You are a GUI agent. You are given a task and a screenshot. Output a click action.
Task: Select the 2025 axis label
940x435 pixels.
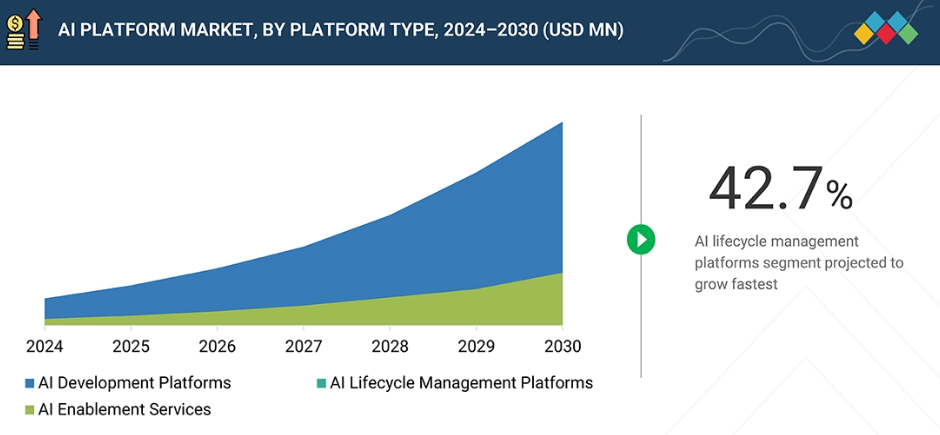(131, 346)
